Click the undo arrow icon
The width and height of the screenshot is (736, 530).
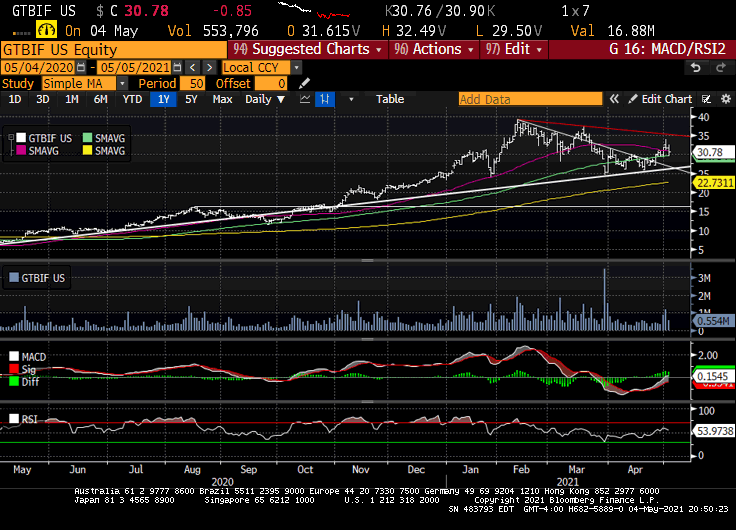pyautogui.click(x=696, y=68)
